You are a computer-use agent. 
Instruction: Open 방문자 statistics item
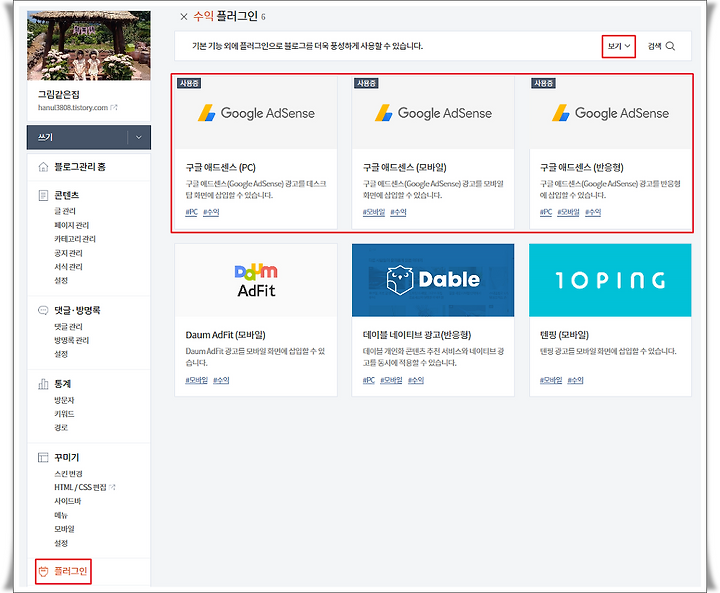click(64, 400)
